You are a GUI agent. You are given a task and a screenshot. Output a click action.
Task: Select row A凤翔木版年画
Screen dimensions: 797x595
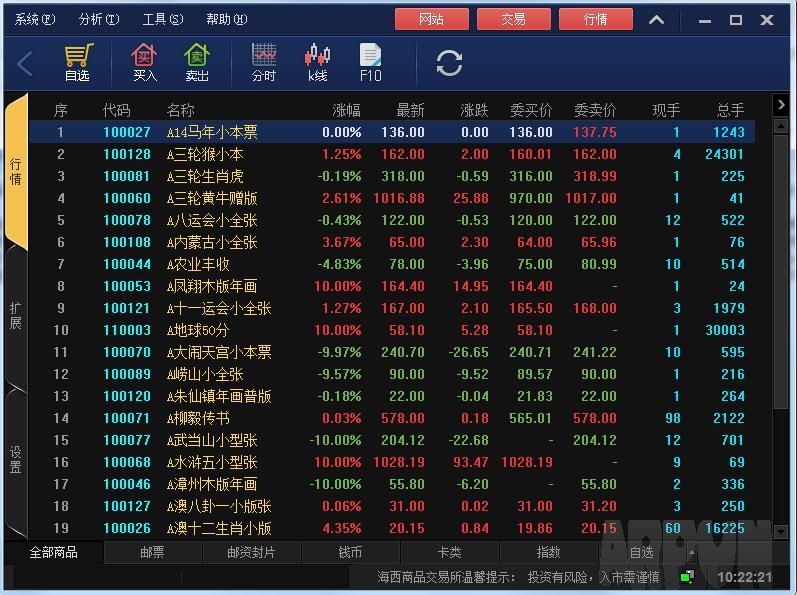tap(392, 286)
